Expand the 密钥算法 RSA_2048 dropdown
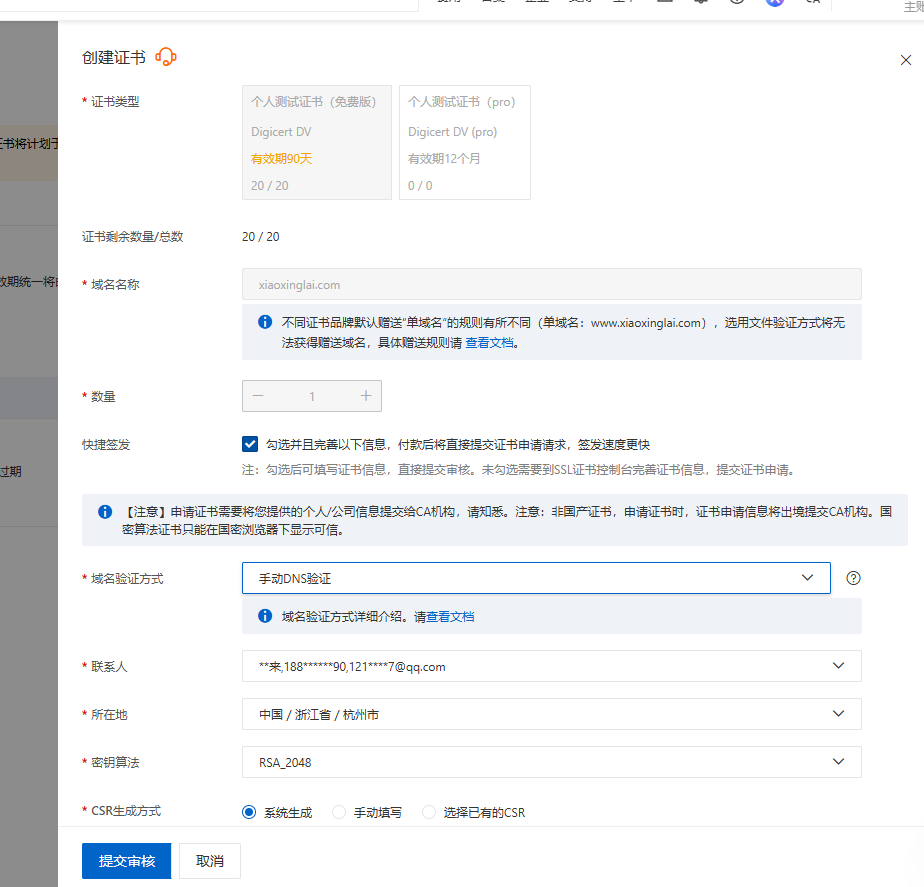The width and height of the screenshot is (924, 887). [551, 762]
